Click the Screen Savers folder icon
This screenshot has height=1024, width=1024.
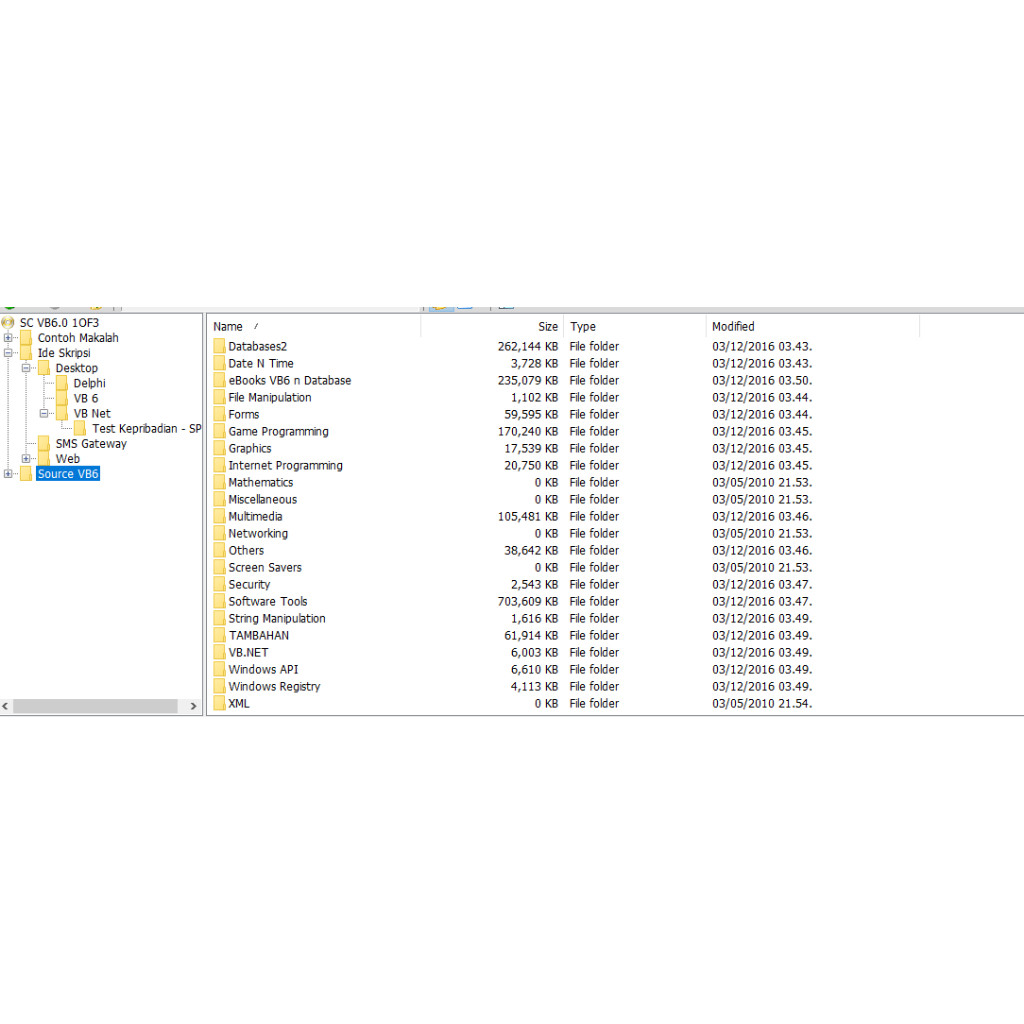(x=219, y=567)
